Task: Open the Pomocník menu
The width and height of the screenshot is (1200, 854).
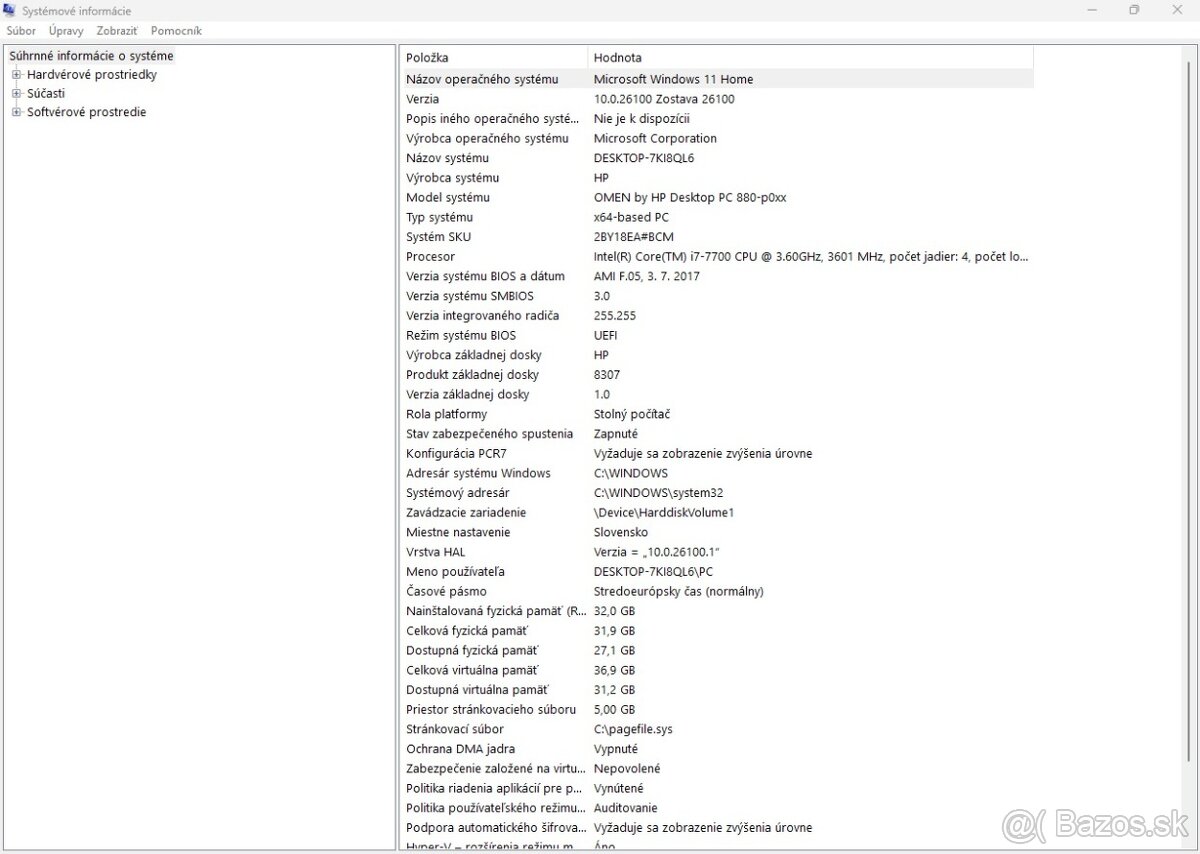Action: 176,31
